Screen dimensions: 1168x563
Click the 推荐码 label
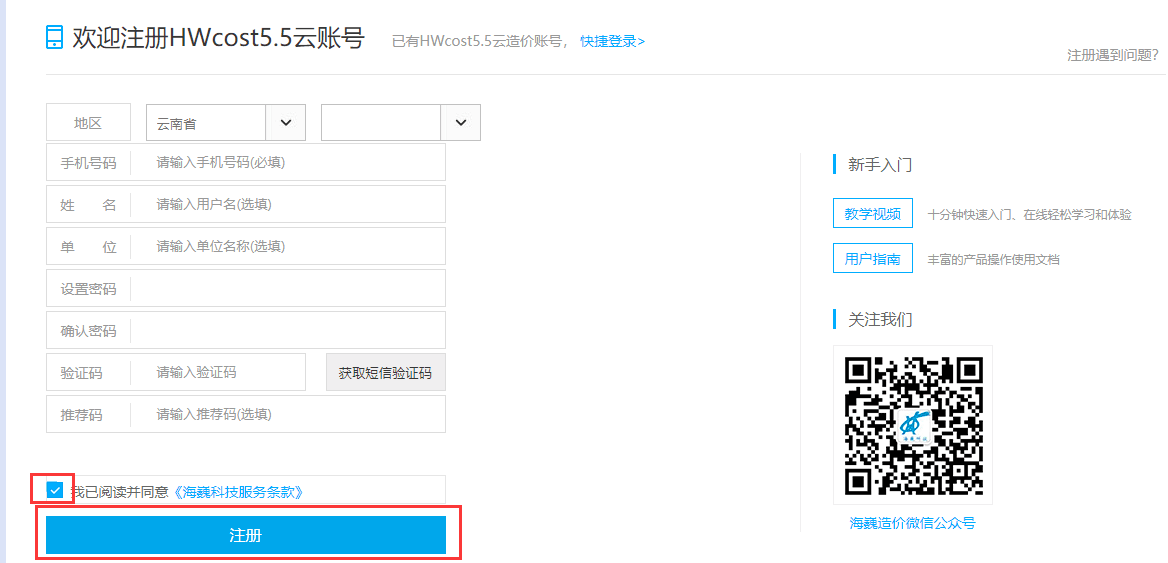(x=81, y=415)
